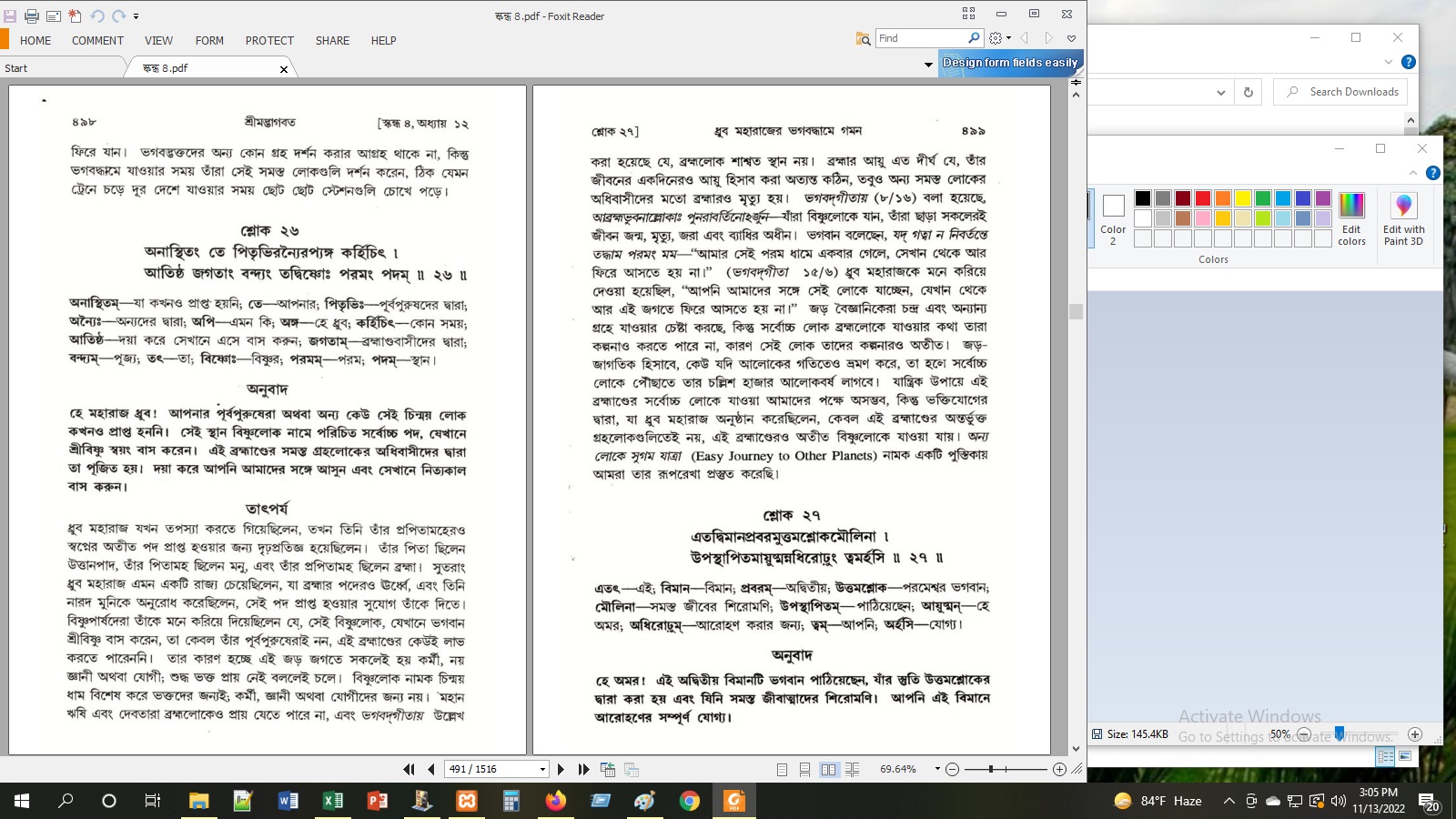The image size is (1456, 819).
Task: Open the HOME ribbon tab
Action: [x=35, y=41]
